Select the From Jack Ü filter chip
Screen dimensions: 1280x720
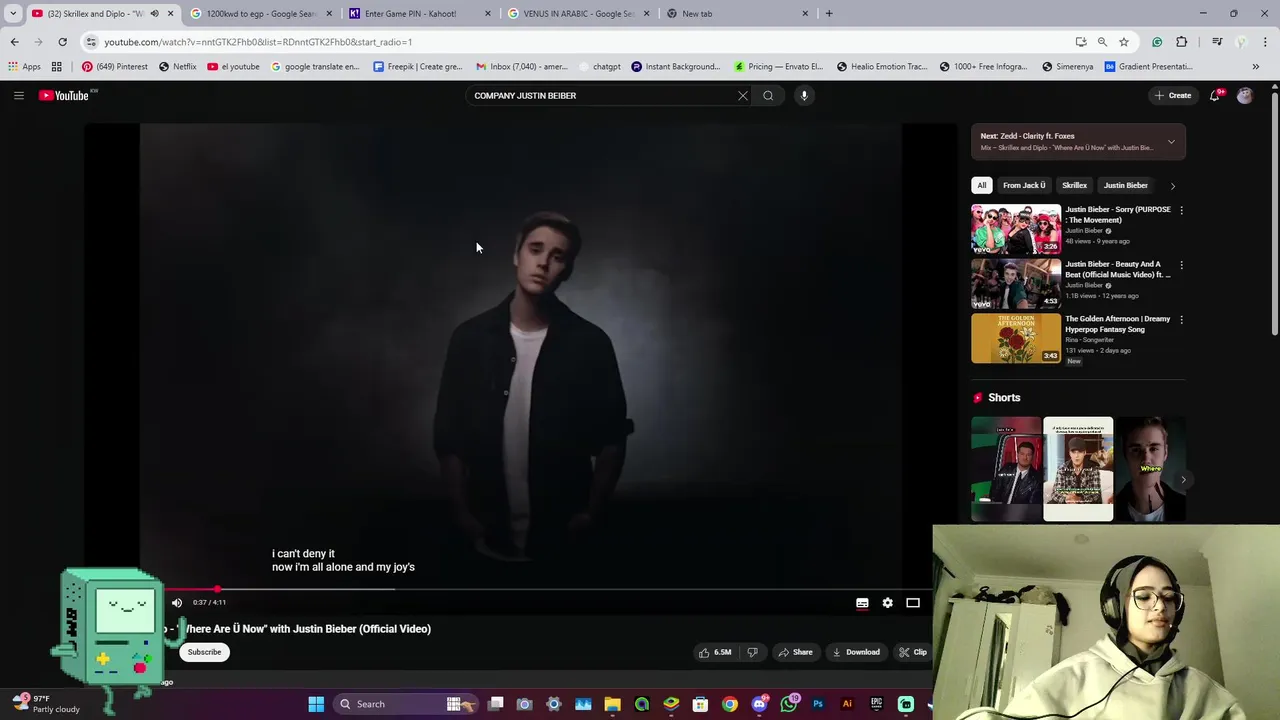click(x=1024, y=185)
